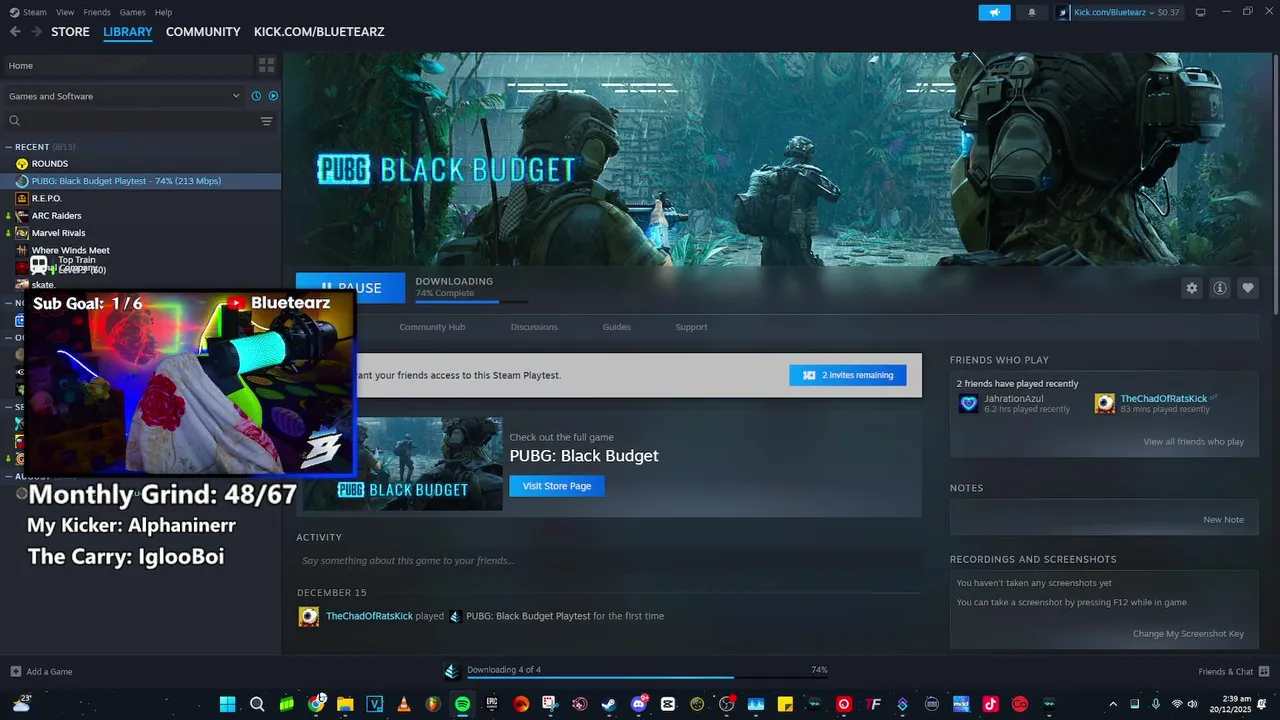Open the library advanced filter options icon

267,121
